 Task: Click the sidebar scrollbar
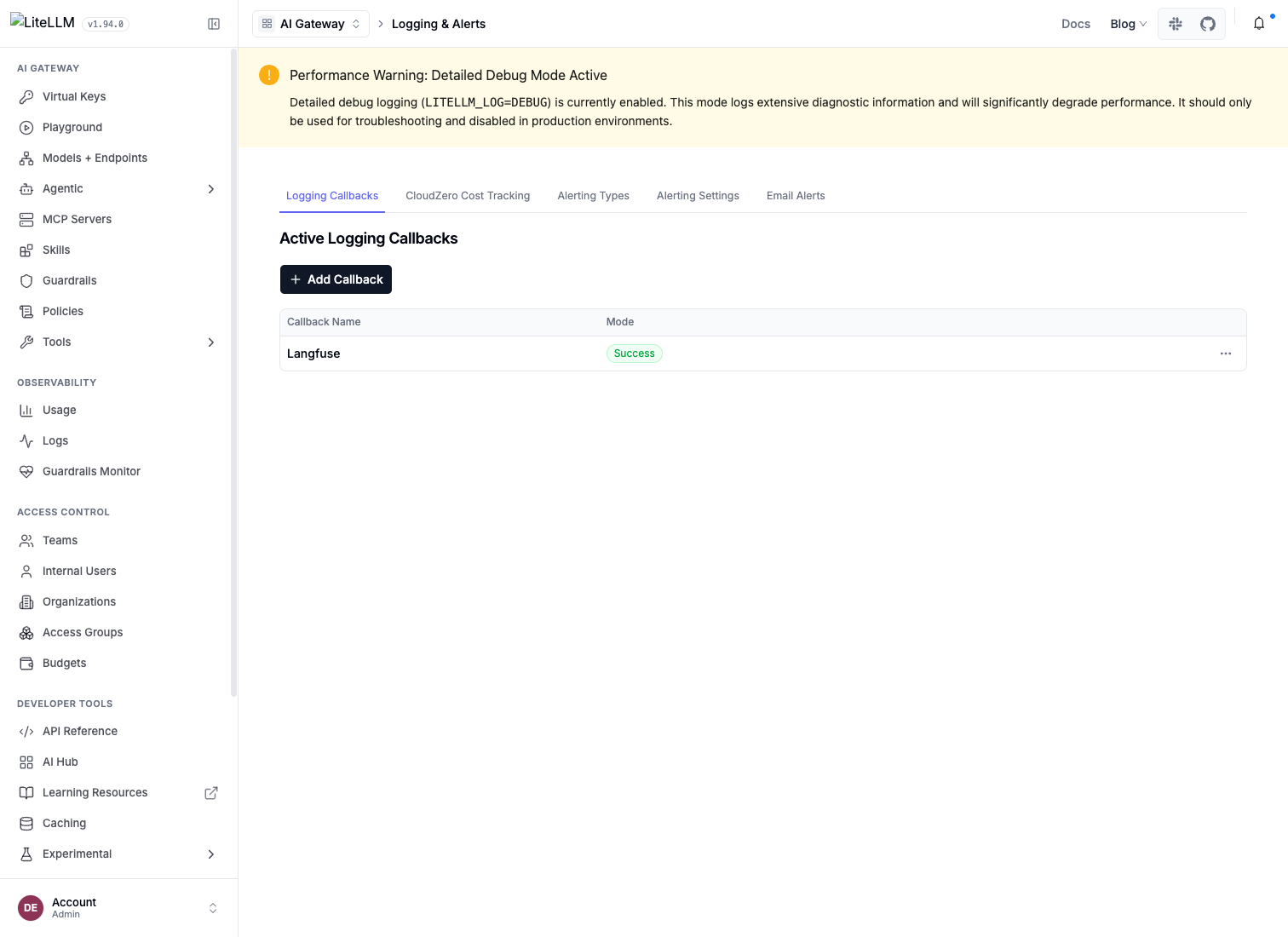pos(233,373)
